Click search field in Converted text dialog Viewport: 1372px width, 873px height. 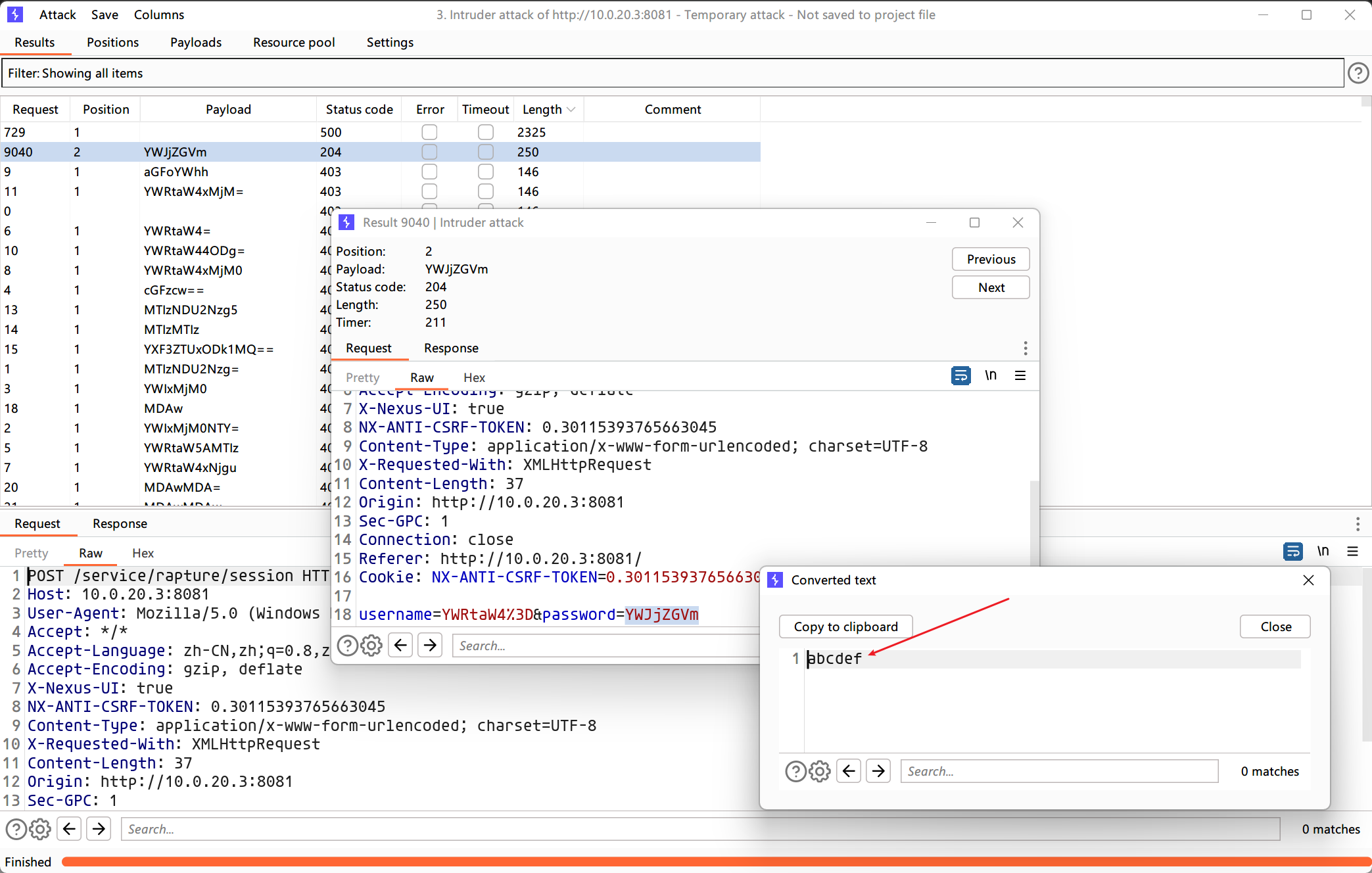point(1059,771)
